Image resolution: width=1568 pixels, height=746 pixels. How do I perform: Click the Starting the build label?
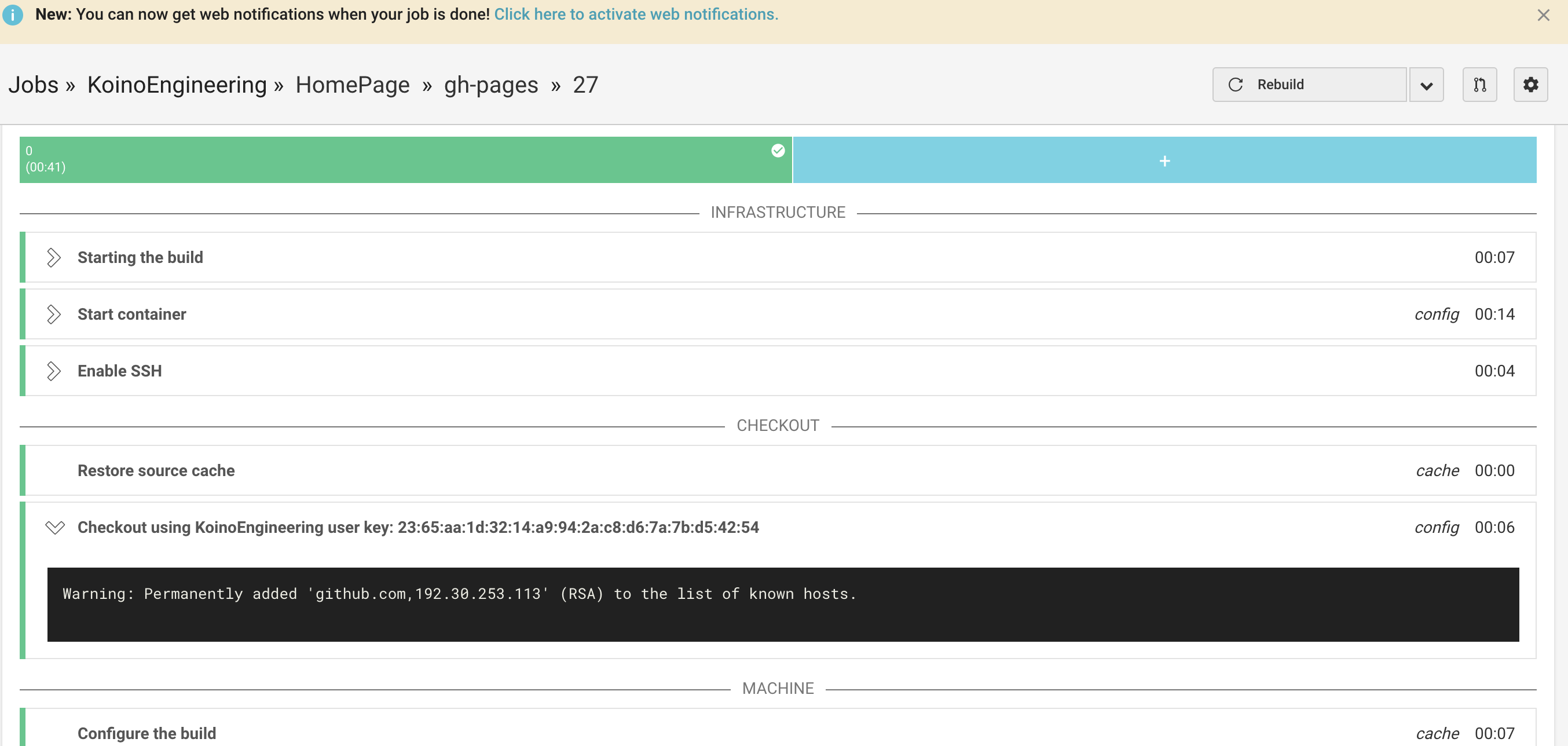pos(140,258)
